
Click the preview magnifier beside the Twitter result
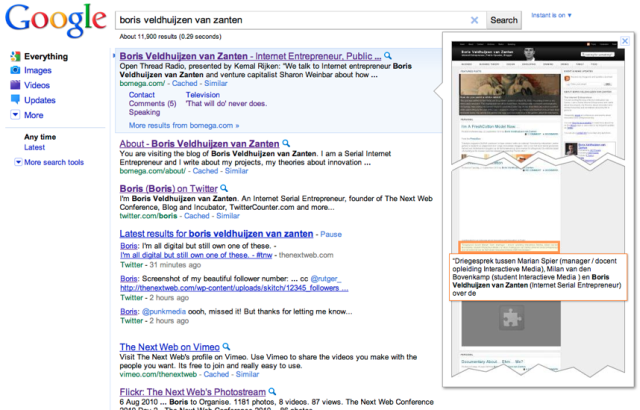[225, 188]
